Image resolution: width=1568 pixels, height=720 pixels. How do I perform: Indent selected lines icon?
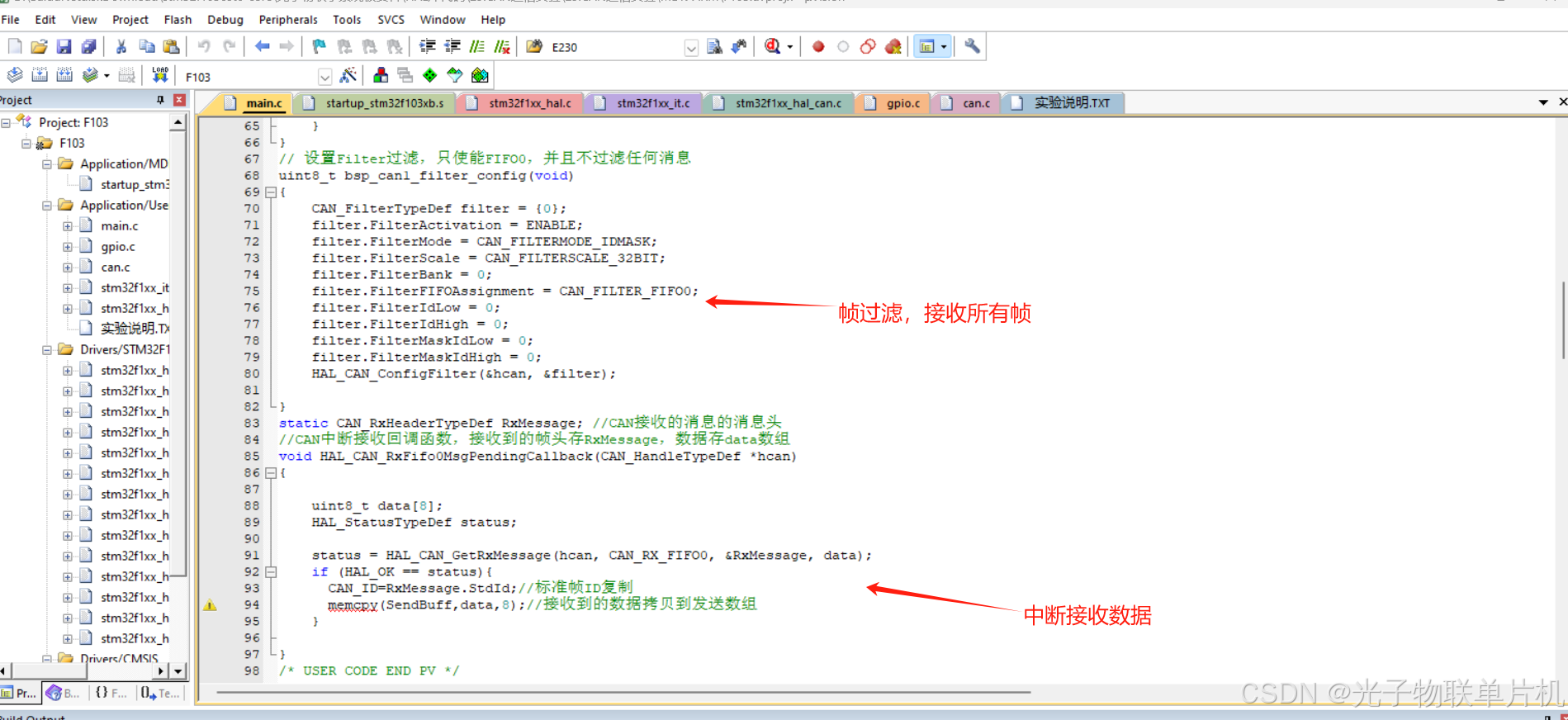click(x=427, y=46)
